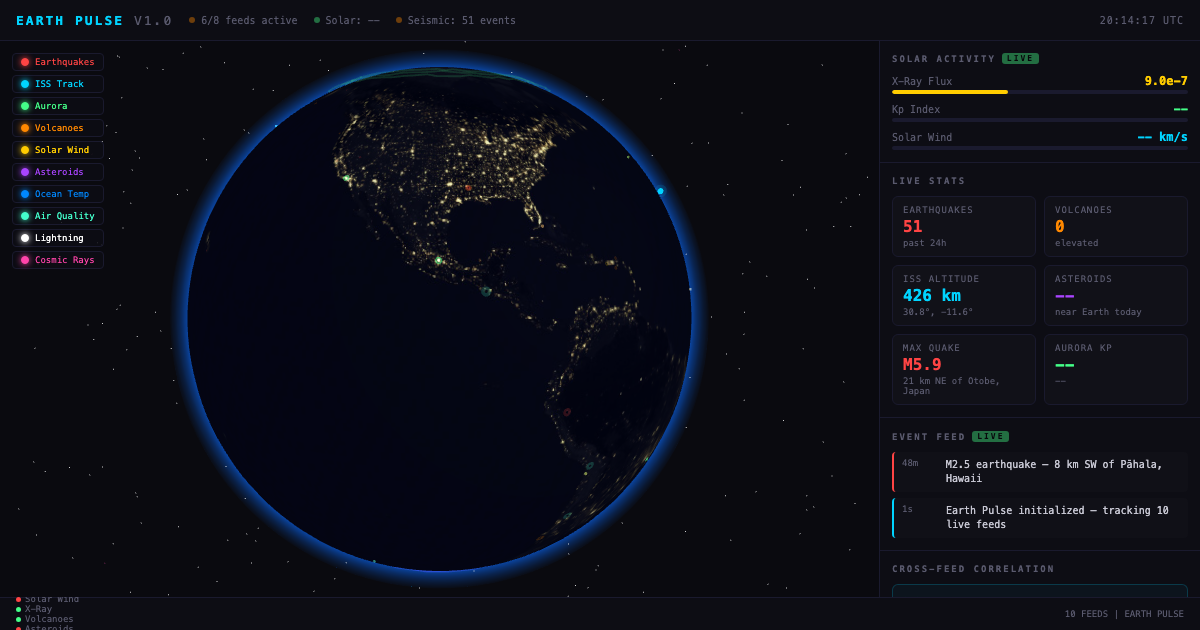The image size is (1200, 630).
Task: Click the 20:14:17 UTC clock
Action: (1141, 20)
